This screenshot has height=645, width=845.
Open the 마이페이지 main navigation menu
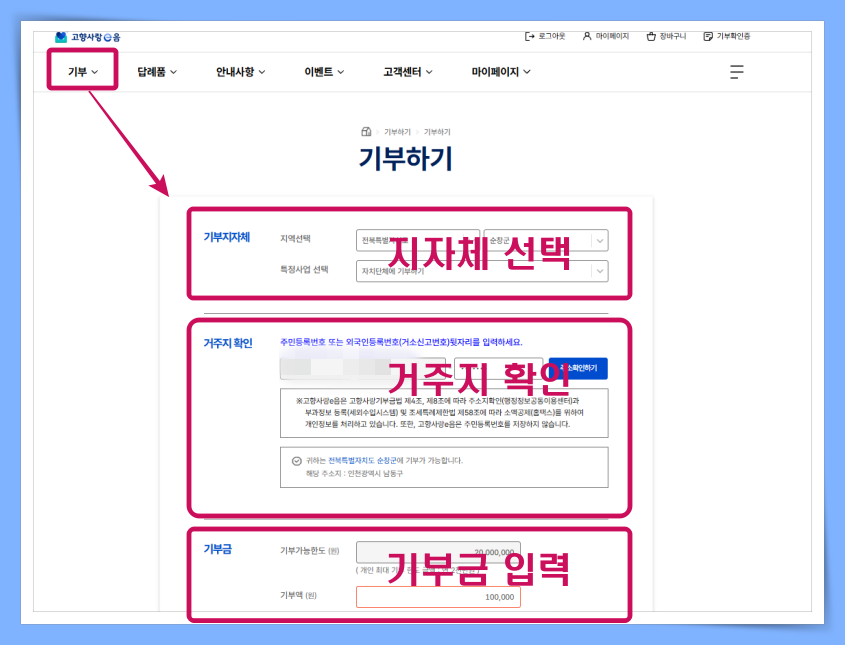(501, 72)
